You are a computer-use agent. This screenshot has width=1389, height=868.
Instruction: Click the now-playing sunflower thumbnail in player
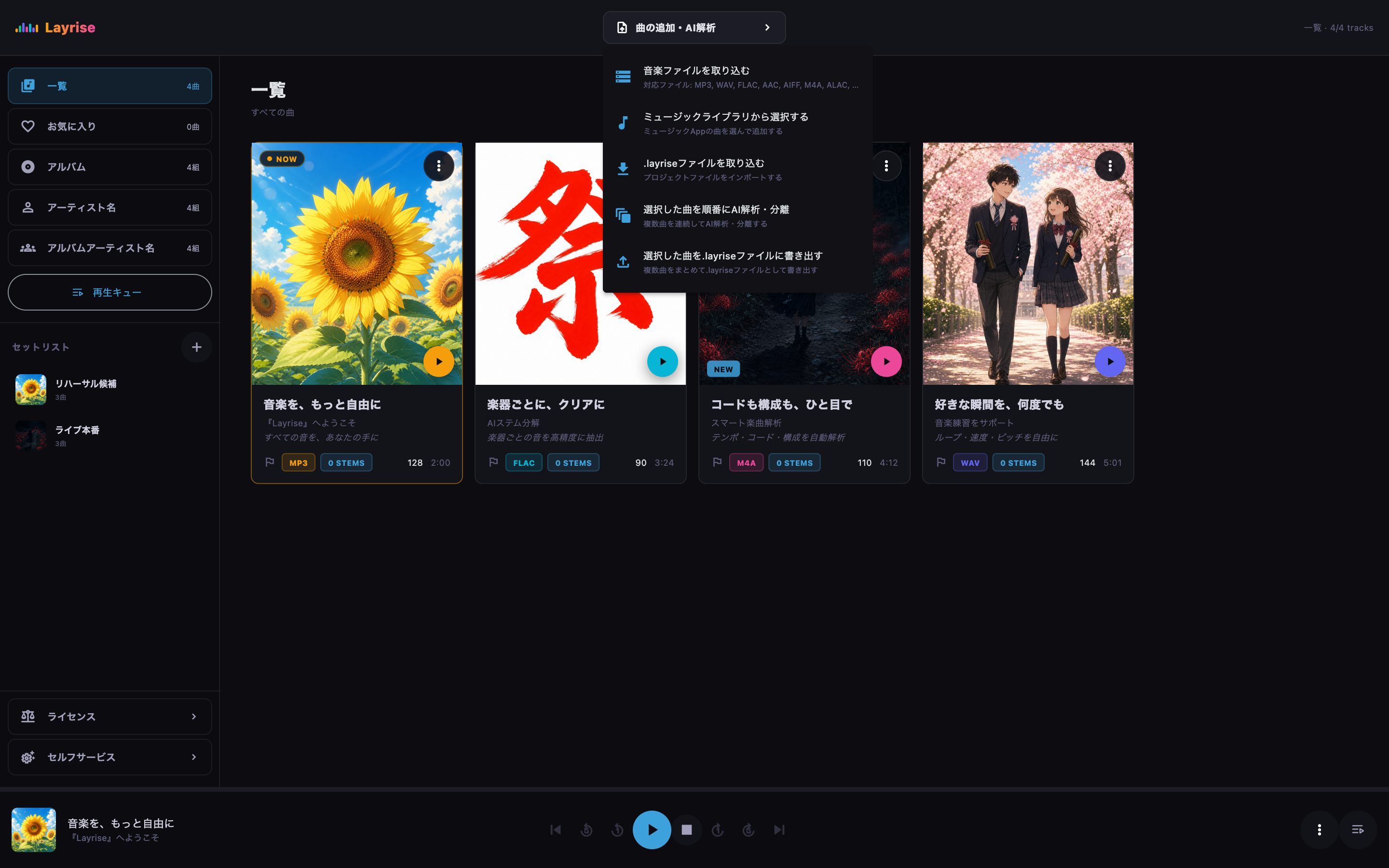(x=34, y=829)
